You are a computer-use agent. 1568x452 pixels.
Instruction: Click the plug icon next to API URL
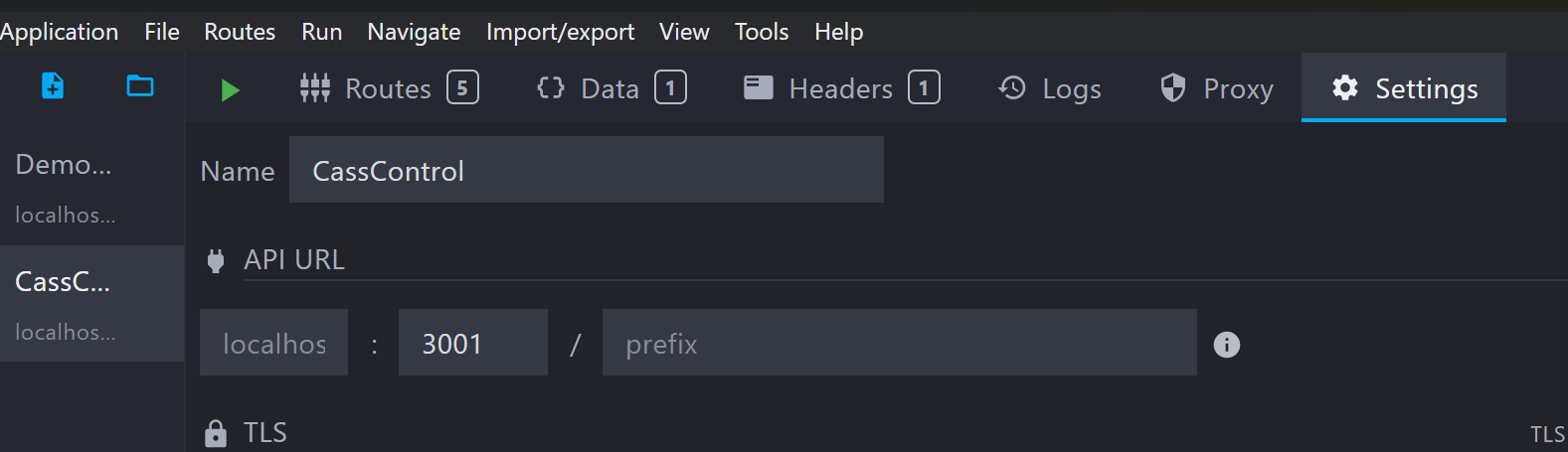[x=216, y=260]
